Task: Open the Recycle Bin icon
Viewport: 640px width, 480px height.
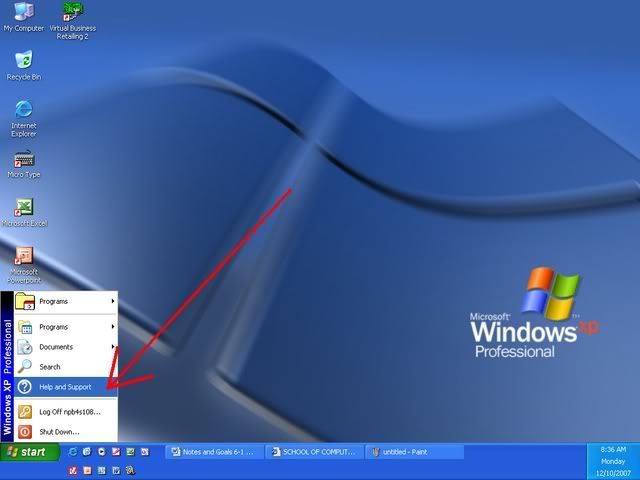Action: (24, 65)
